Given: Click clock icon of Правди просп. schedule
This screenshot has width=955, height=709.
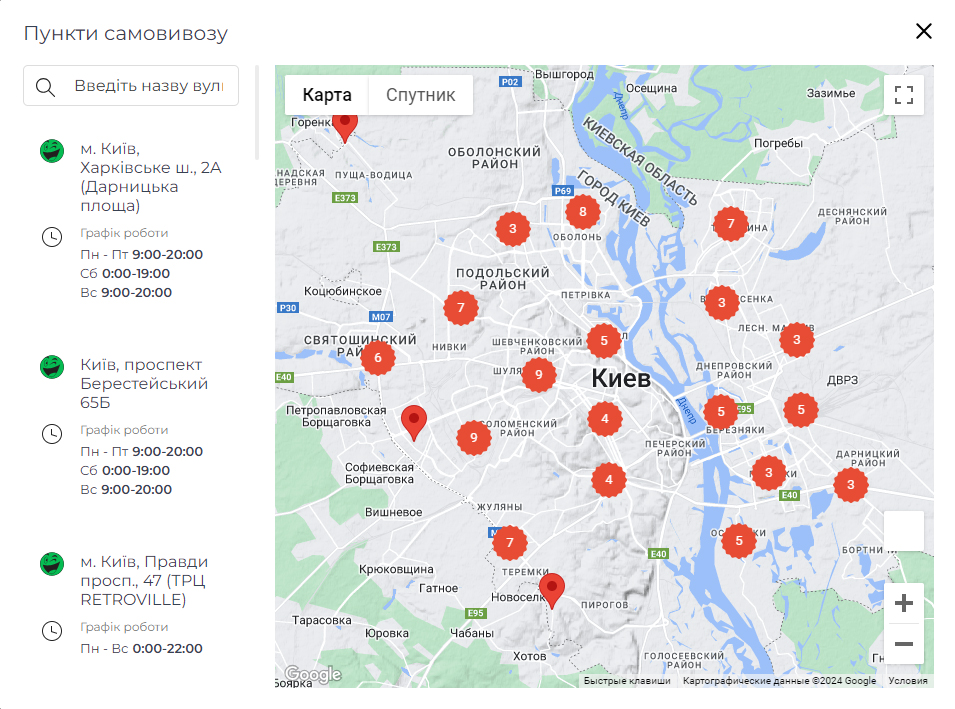Looking at the screenshot, I should [x=52, y=630].
